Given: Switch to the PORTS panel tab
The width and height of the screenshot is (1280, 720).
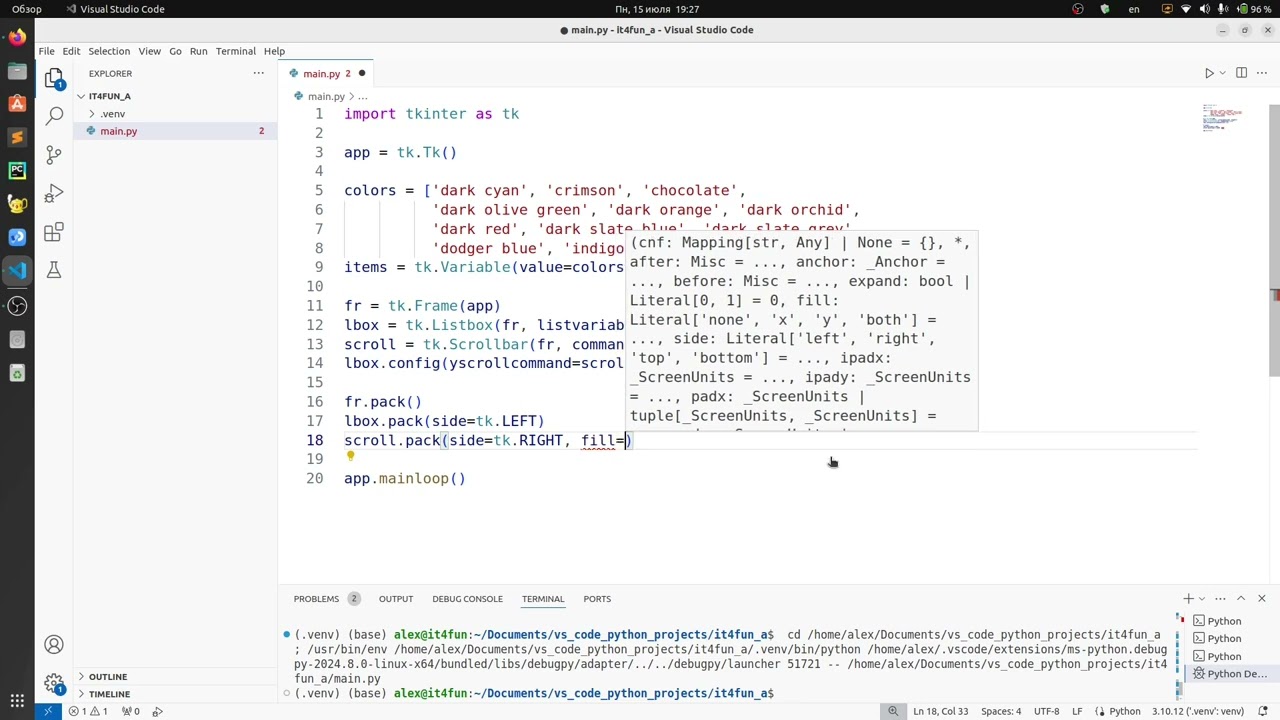Looking at the screenshot, I should tap(597, 599).
